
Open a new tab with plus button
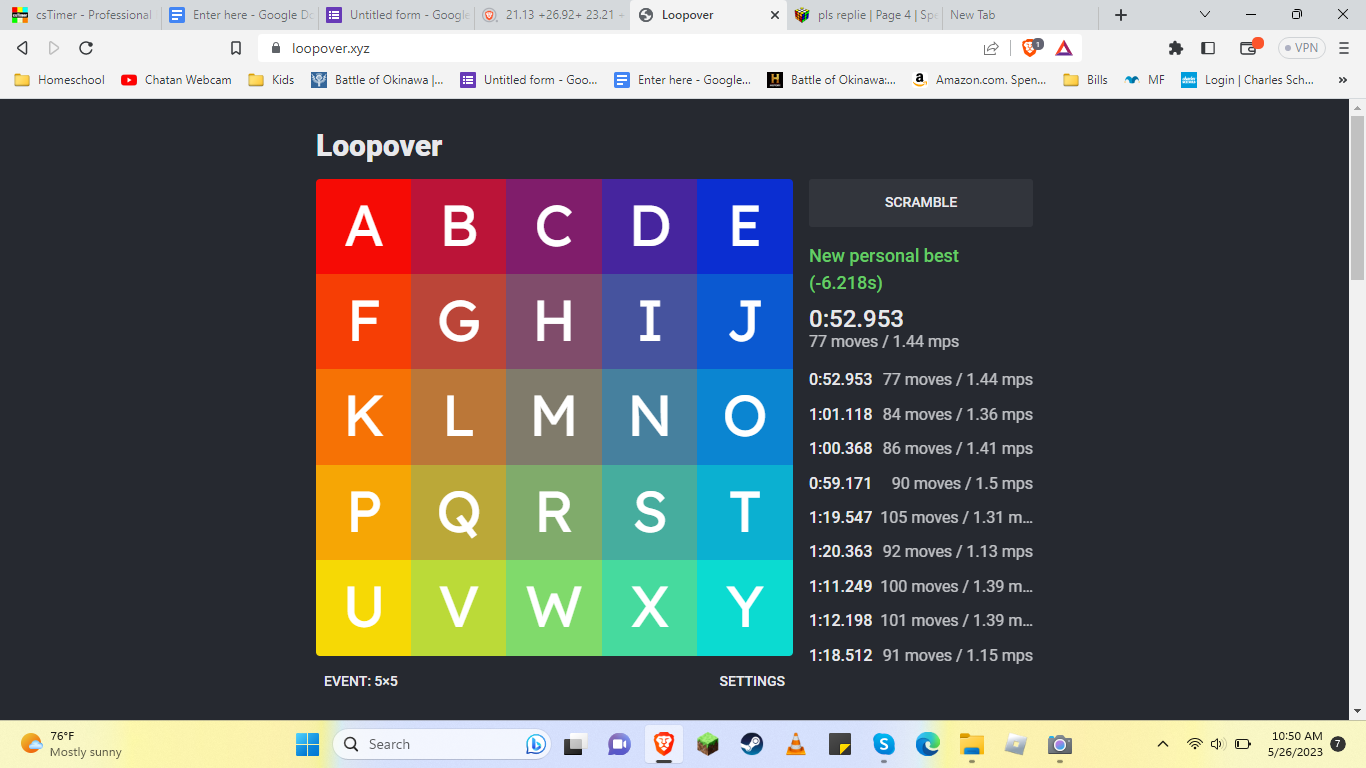pos(1121,15)
